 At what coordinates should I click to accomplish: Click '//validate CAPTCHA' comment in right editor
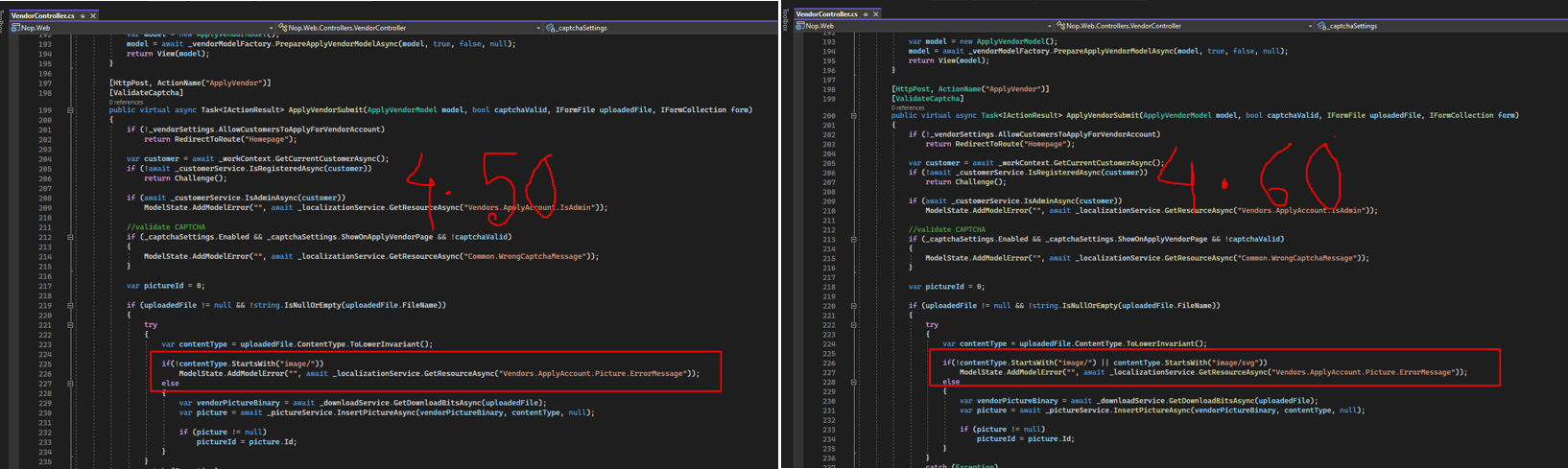[947, 229]
